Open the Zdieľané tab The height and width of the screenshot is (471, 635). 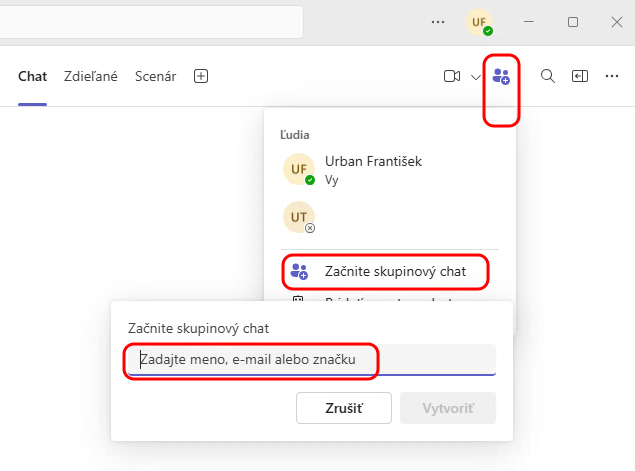pos(92,76)
